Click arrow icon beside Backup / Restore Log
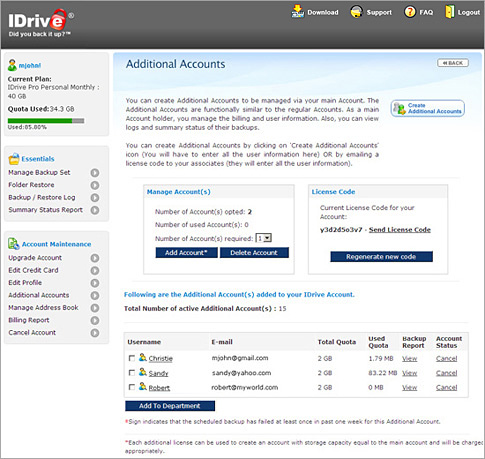The height and width of the screenshot is (459, 485). click(x=95, y=198)
